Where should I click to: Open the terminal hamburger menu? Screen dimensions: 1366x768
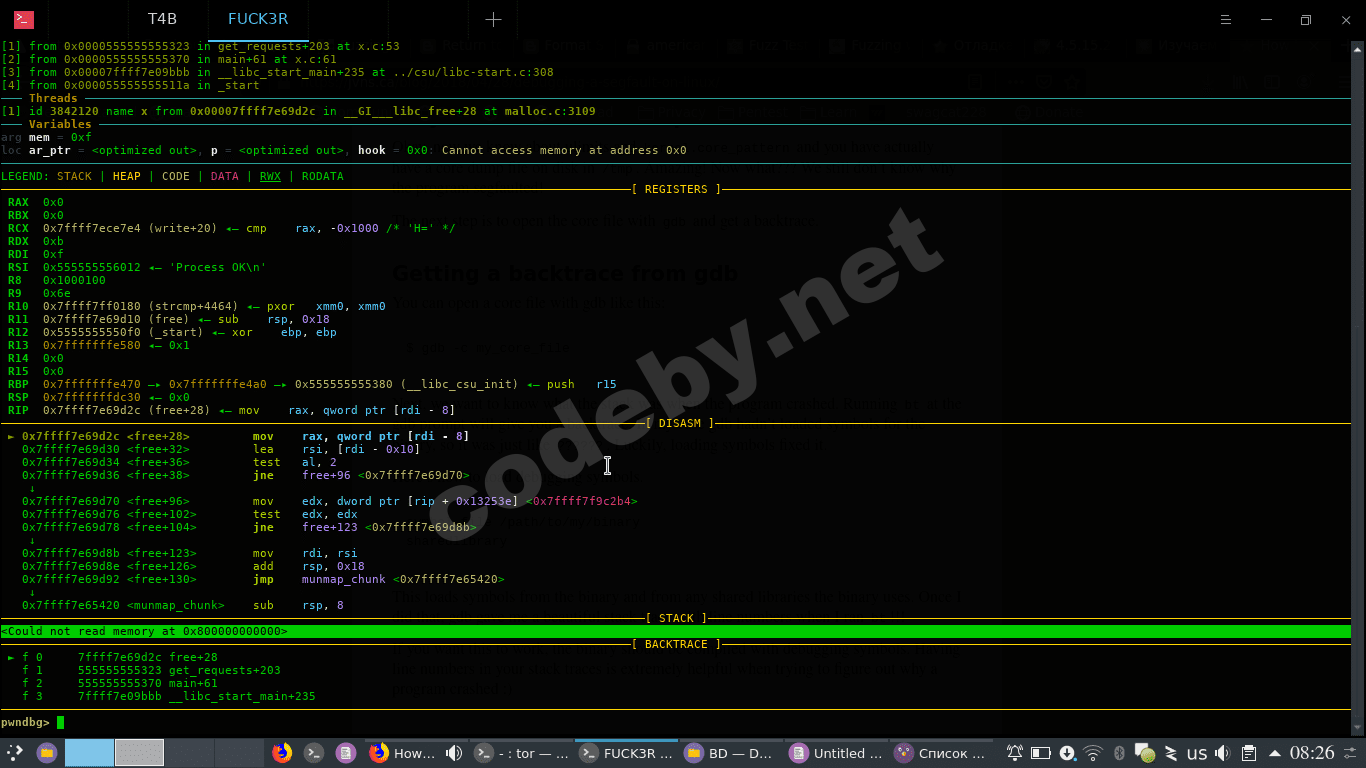click(x=1227, y=20)
